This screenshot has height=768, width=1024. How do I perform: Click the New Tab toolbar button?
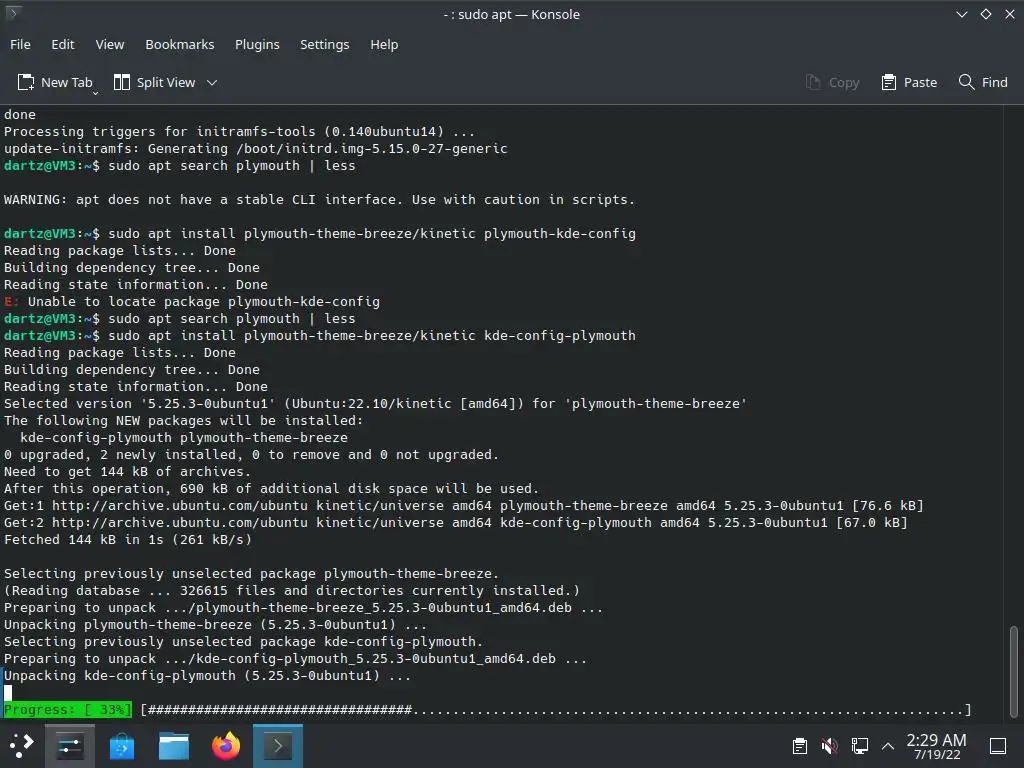coord(55,82)
